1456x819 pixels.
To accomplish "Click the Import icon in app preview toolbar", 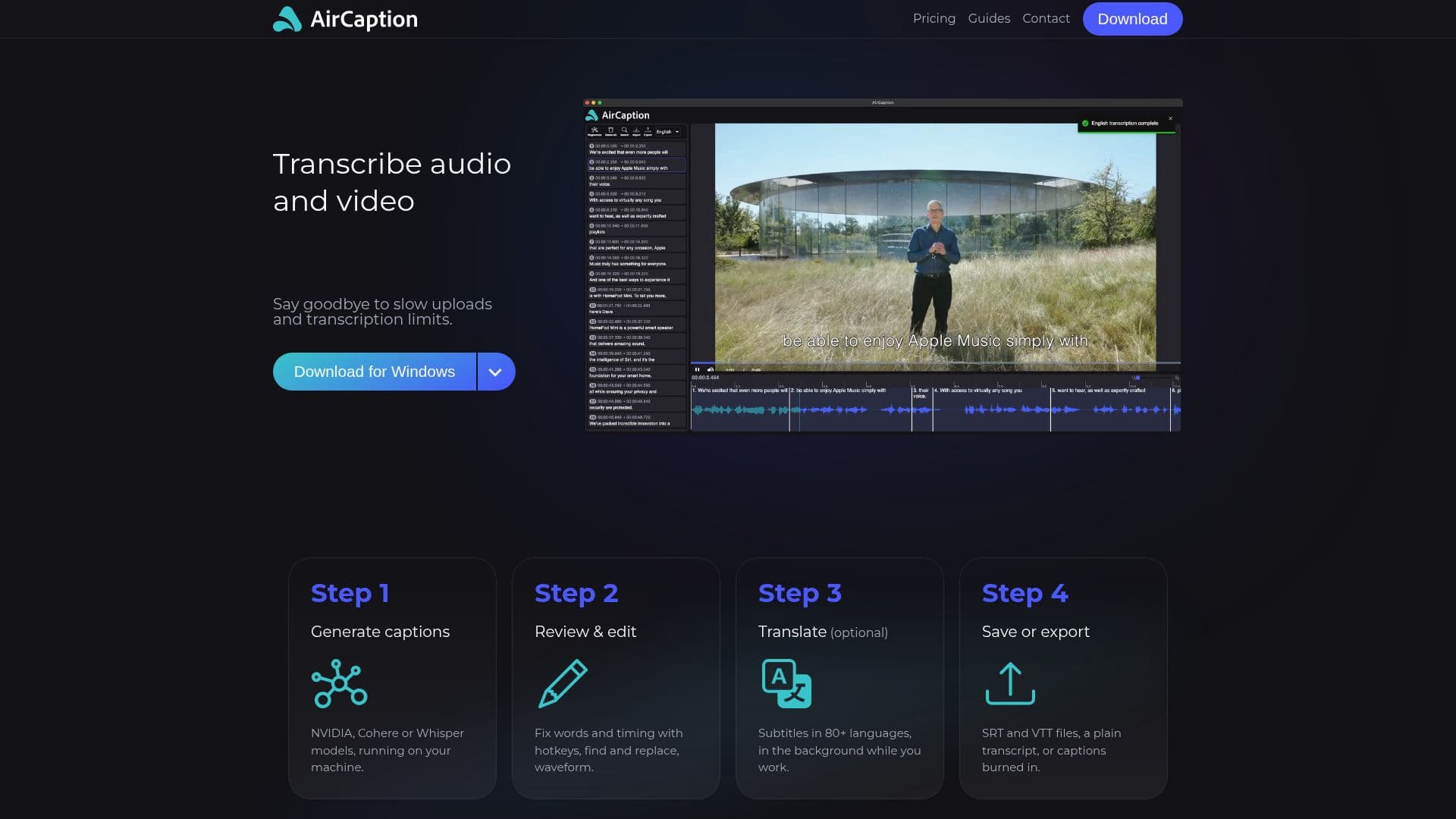I will coord(636,131).
